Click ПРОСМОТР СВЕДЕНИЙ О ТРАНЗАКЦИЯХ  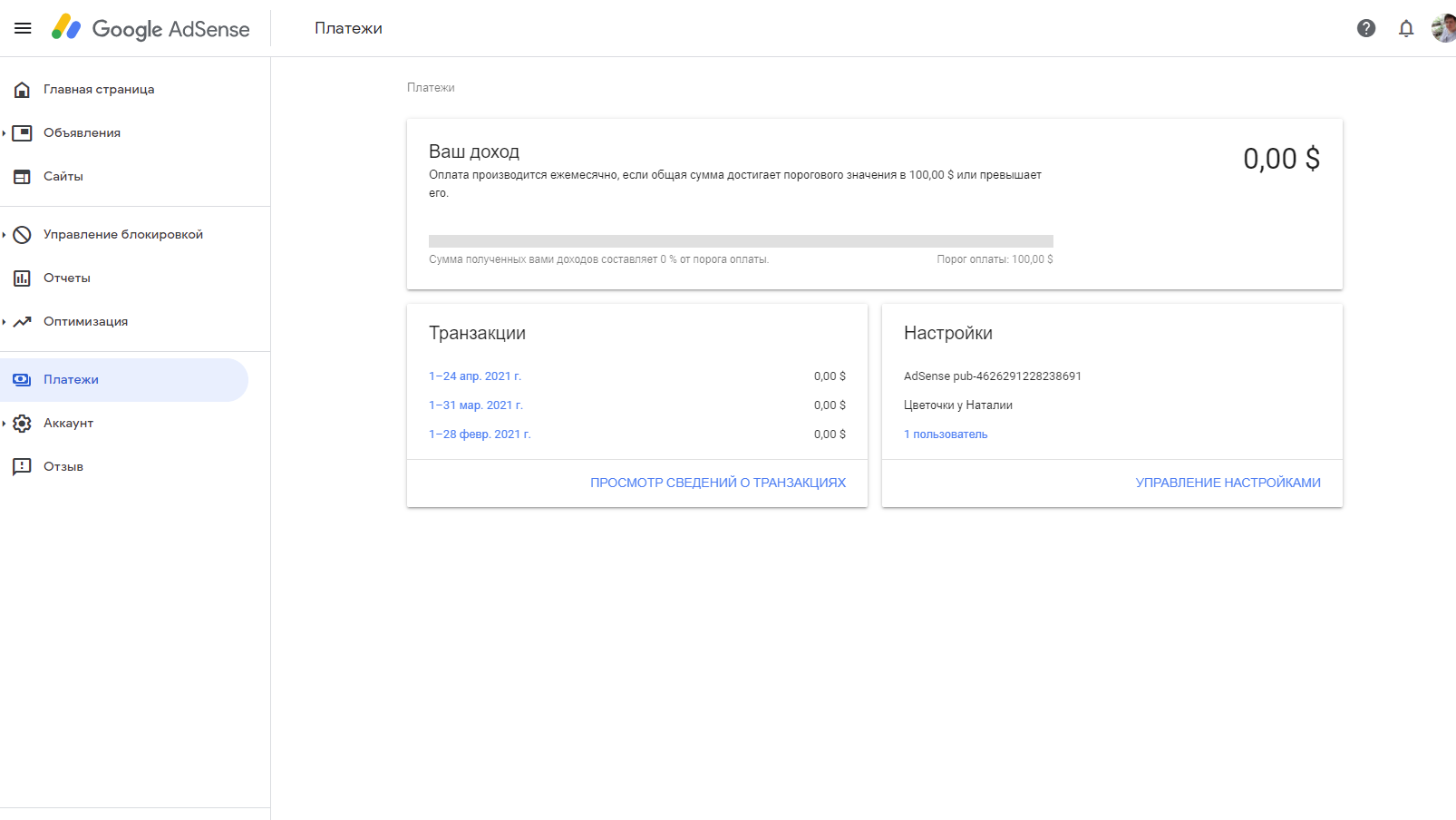click(718, 483)
